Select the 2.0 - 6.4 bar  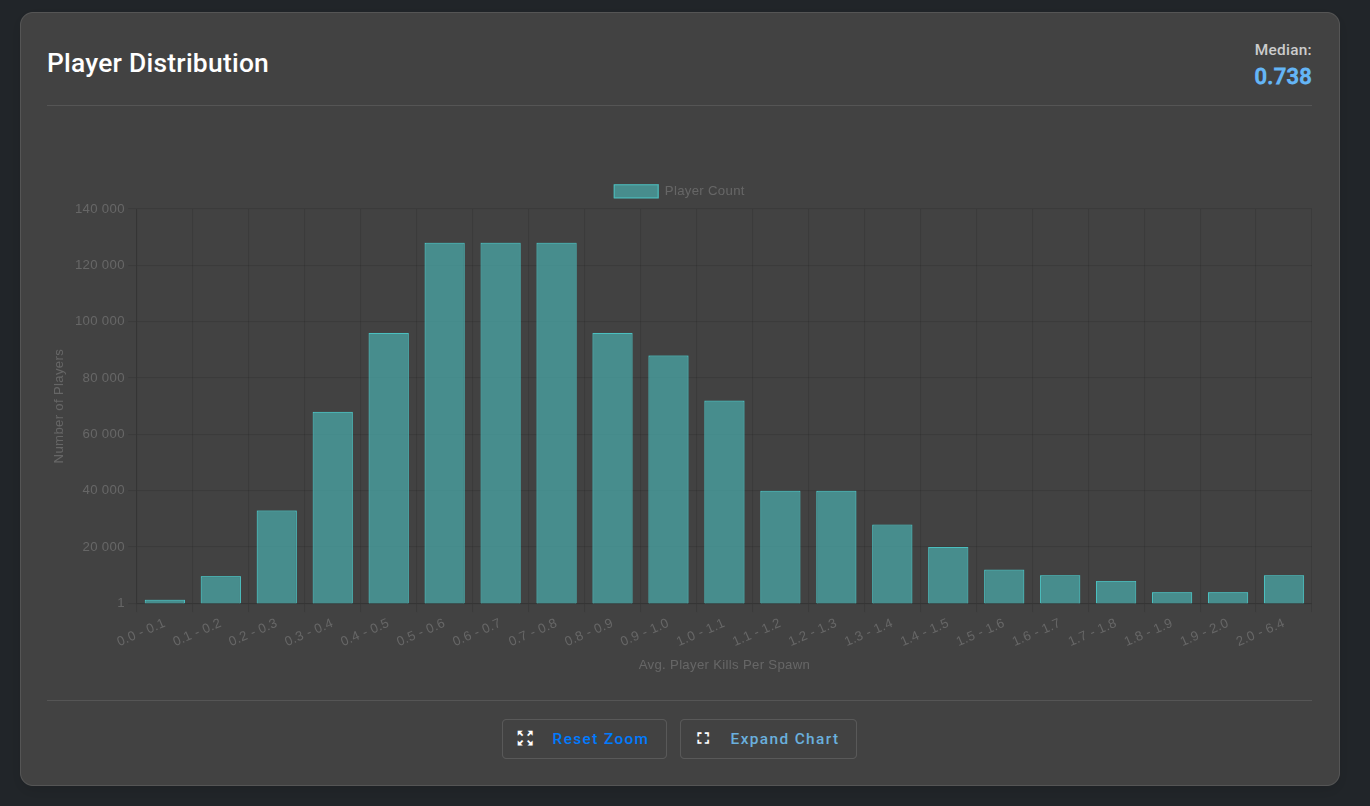[x=1284, y=589]
